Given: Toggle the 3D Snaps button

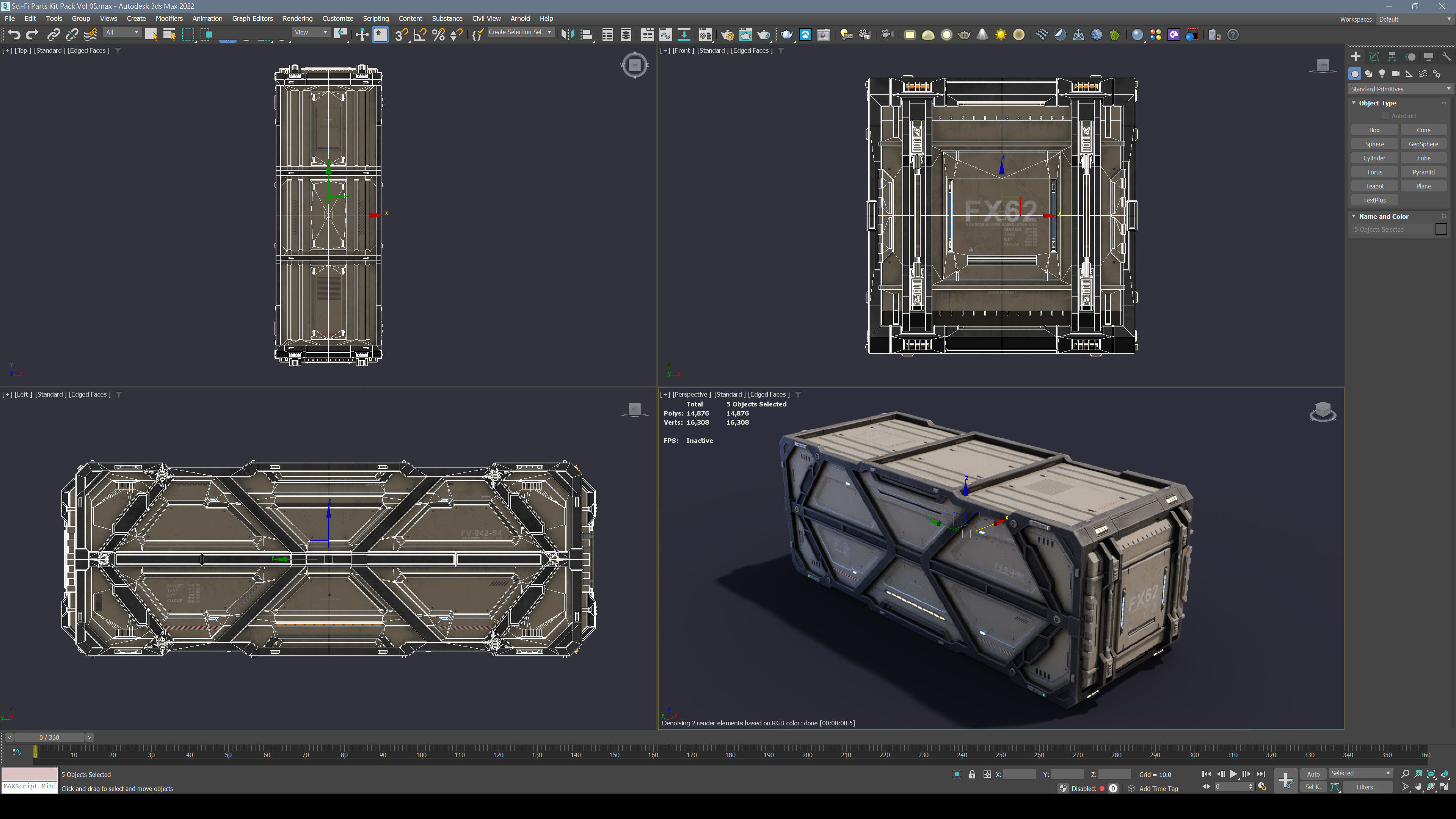Looking at the screenshot, I should click(401, 35).
